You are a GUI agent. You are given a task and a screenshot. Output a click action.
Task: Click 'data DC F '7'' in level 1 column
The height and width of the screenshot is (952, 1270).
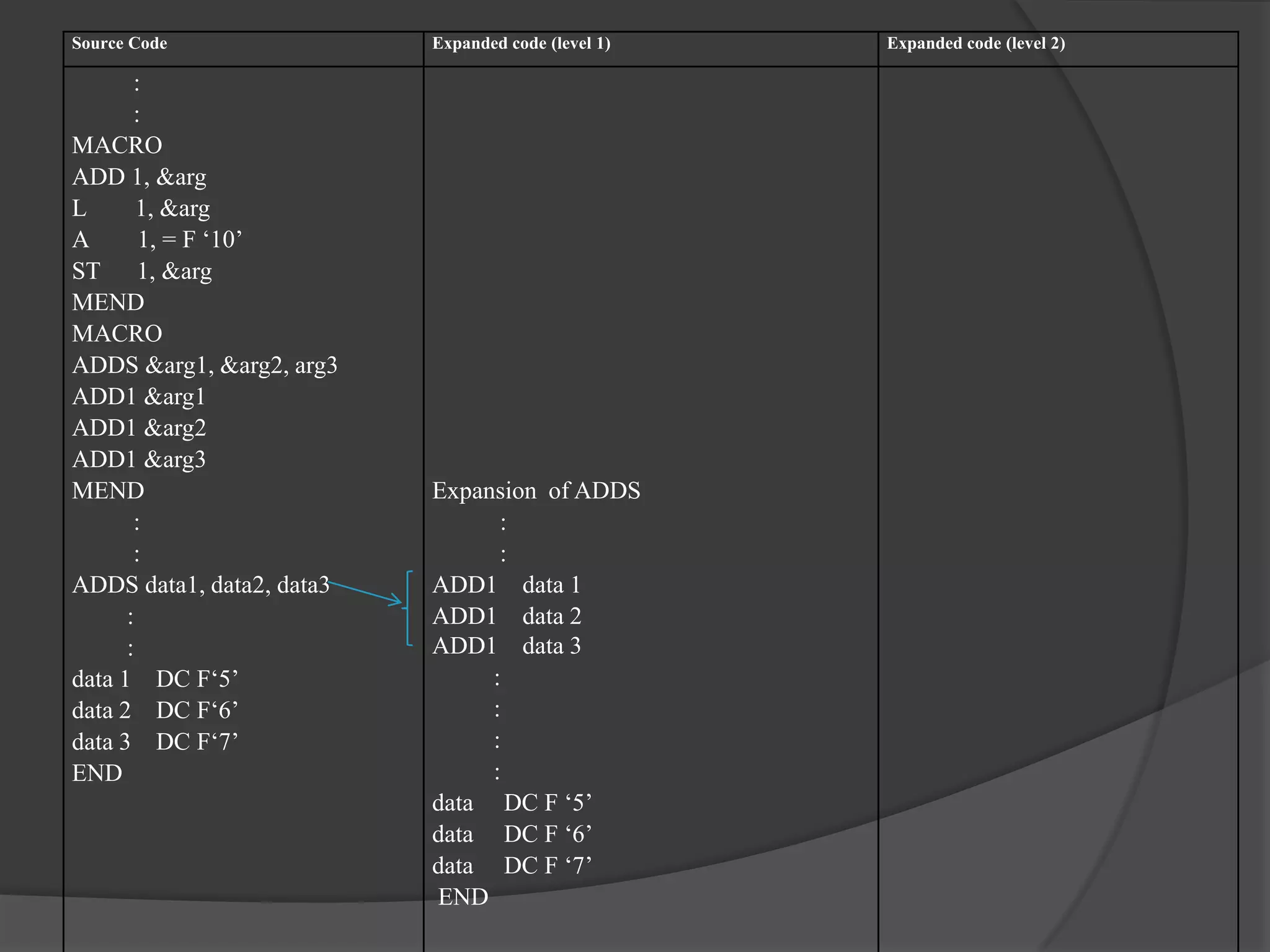pos(512,866)
